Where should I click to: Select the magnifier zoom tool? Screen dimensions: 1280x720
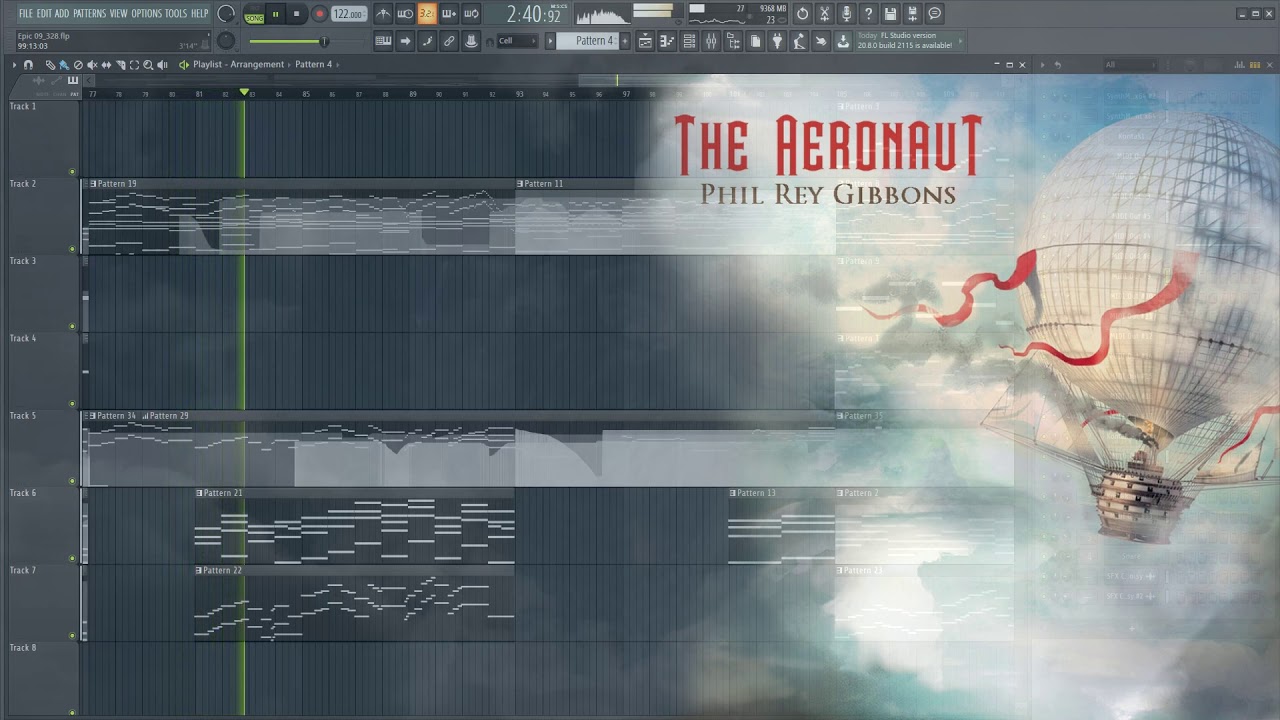tap(148, 65)
